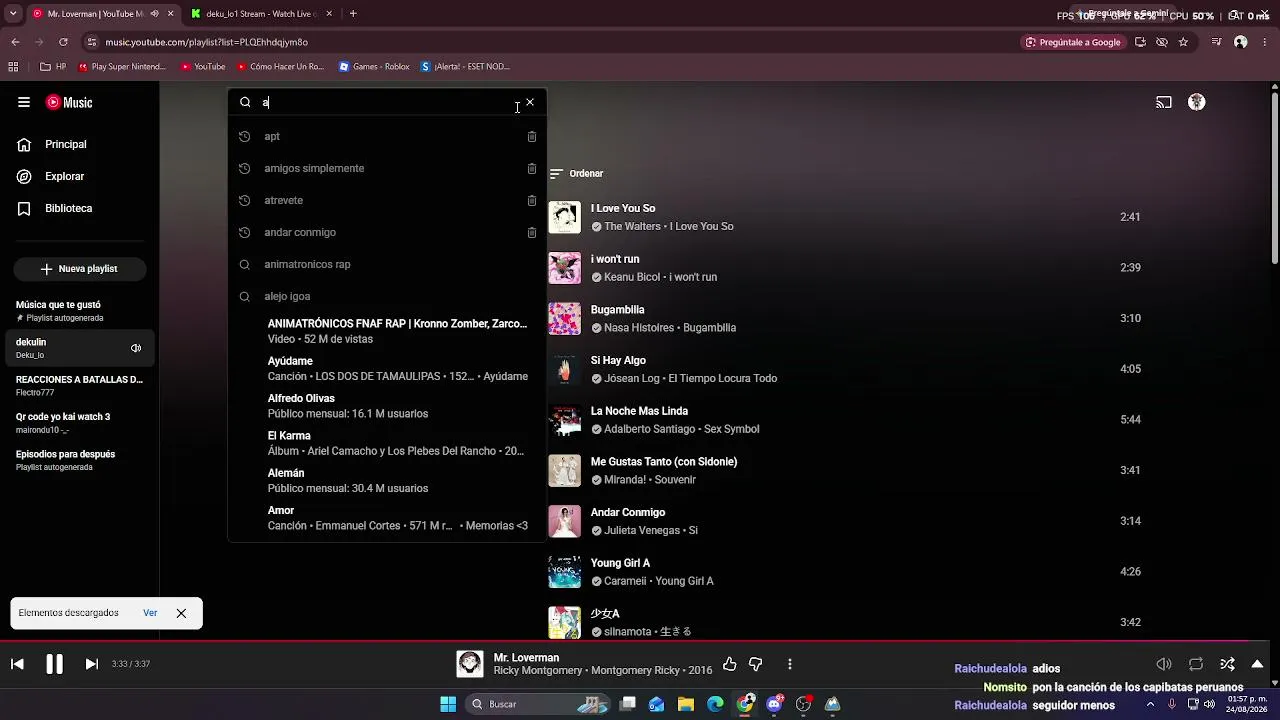
Task: Open the account avatar menu
Action: point(1197,102)
